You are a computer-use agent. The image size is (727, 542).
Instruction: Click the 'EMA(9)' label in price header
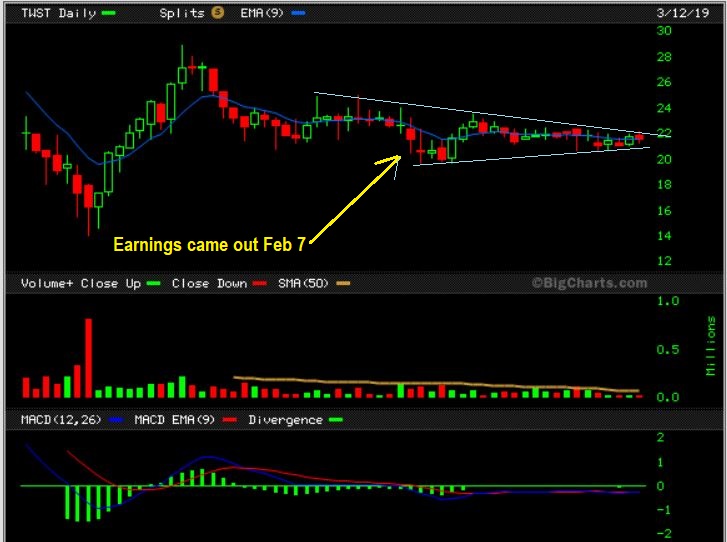(261, 13)
